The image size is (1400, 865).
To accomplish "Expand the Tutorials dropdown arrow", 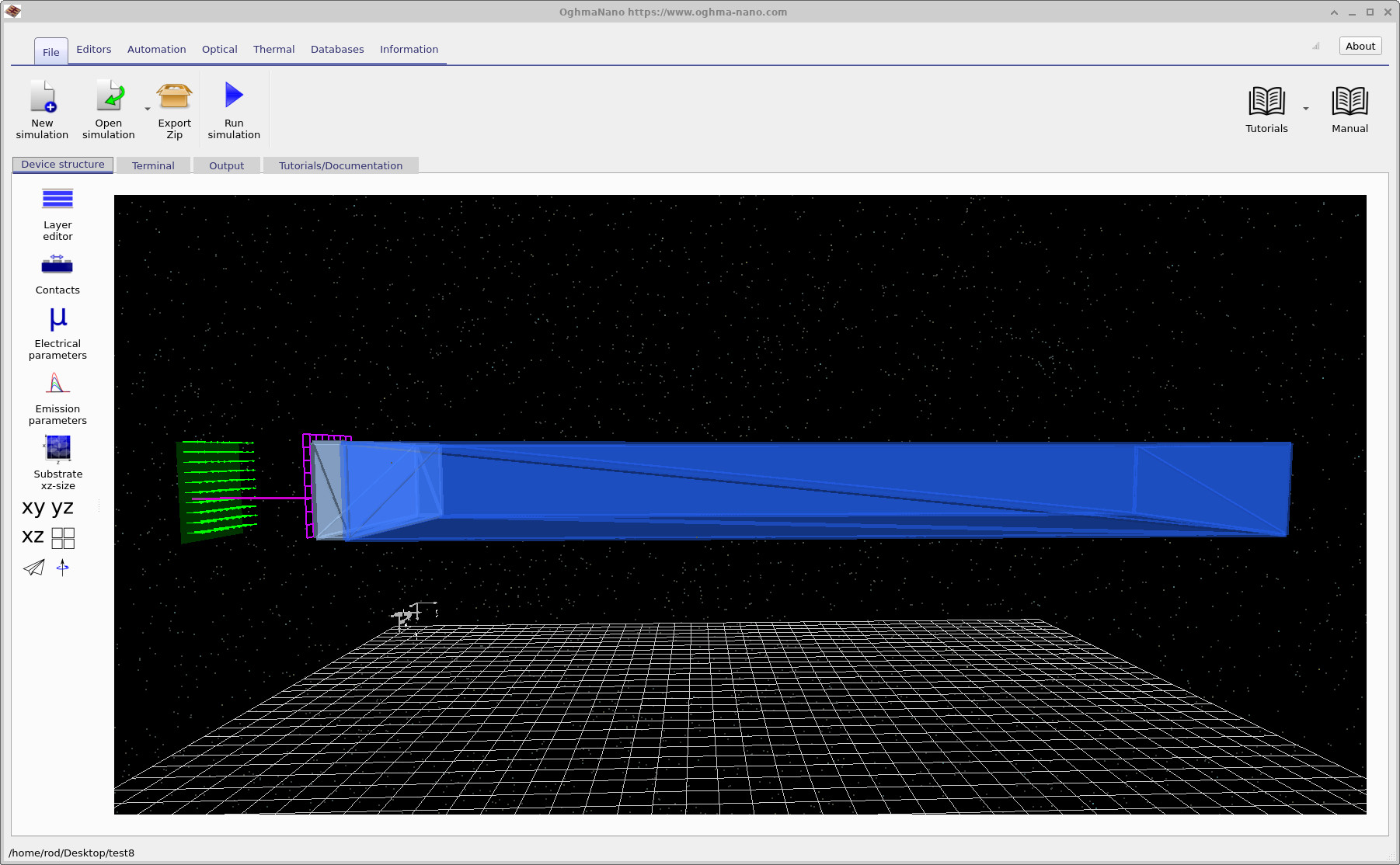I will 1306,109.
